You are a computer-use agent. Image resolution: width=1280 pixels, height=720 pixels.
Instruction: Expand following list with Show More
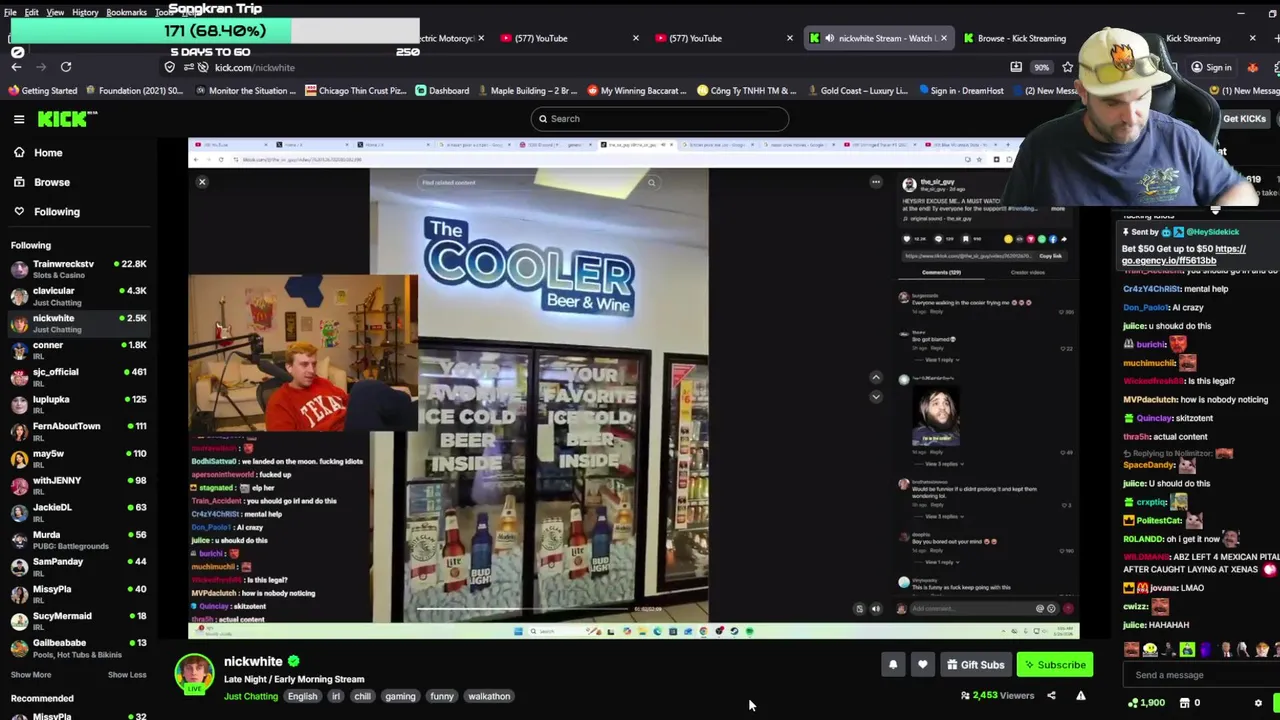pos(31,675)
